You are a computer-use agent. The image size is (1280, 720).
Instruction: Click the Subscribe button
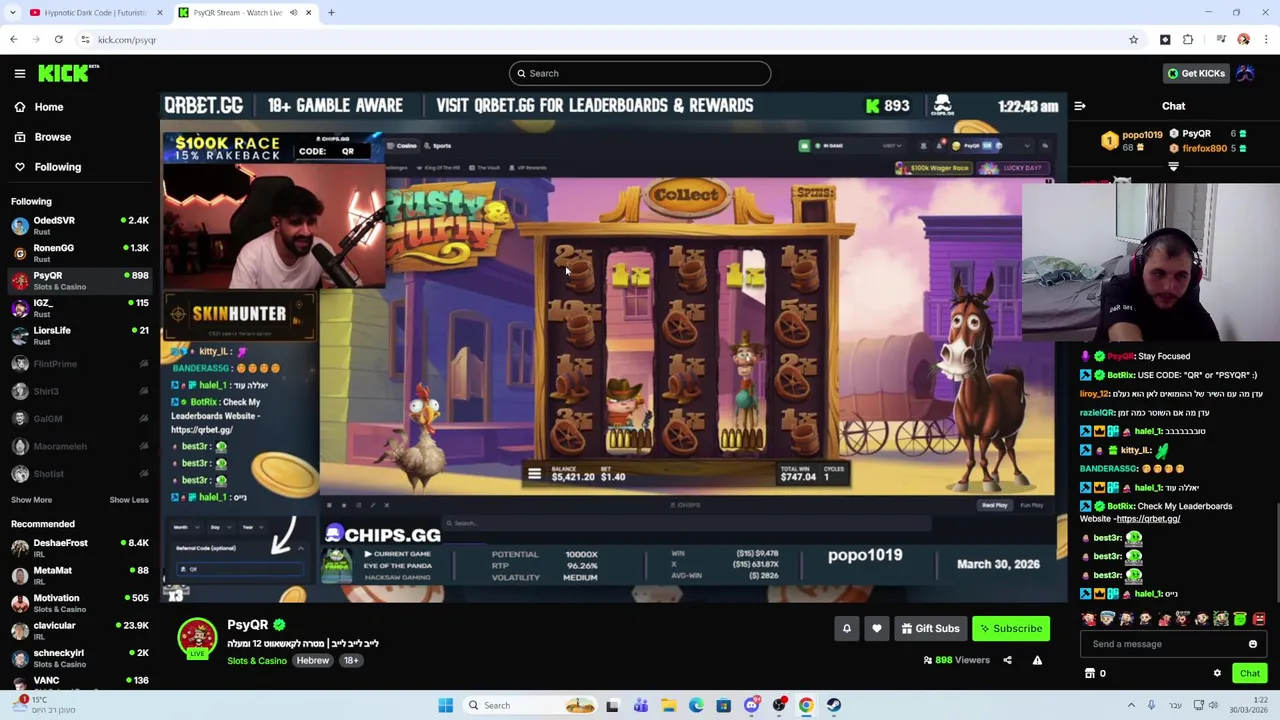(1011, 628)
